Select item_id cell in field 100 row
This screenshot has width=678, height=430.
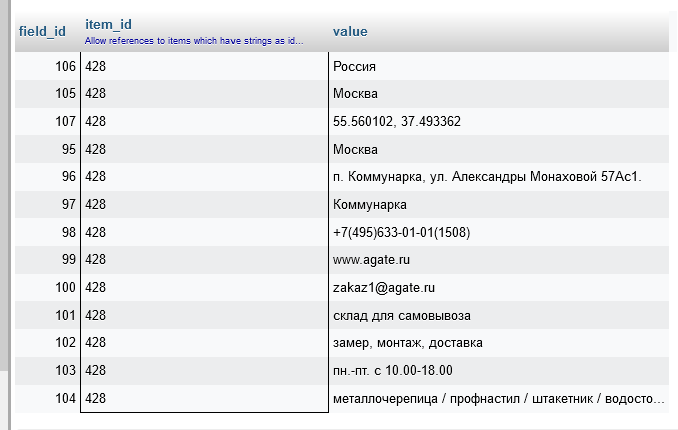click(x=204, y=288)
